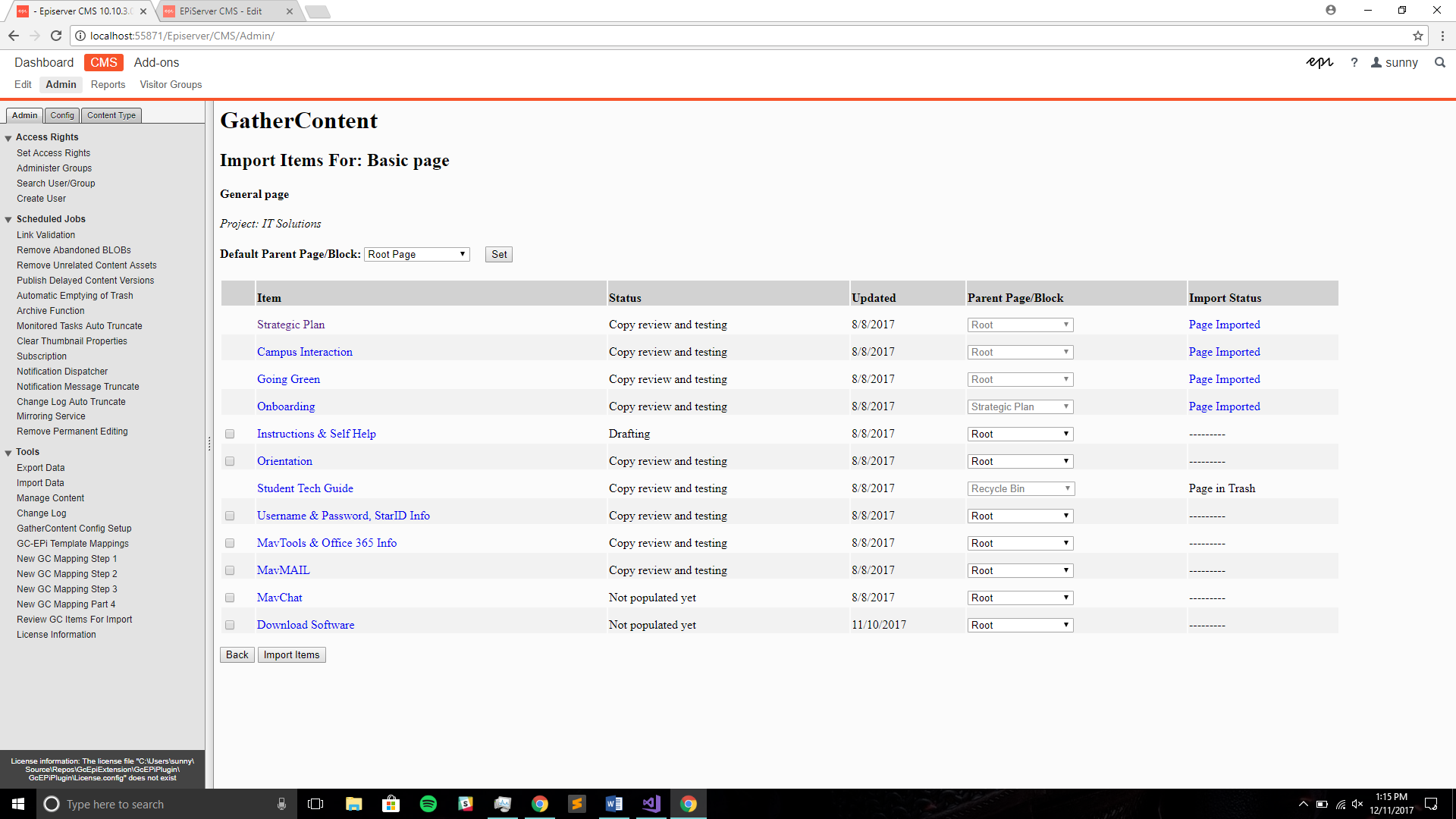
Task: Reload the page with the refresh icon
Action: 56,36
